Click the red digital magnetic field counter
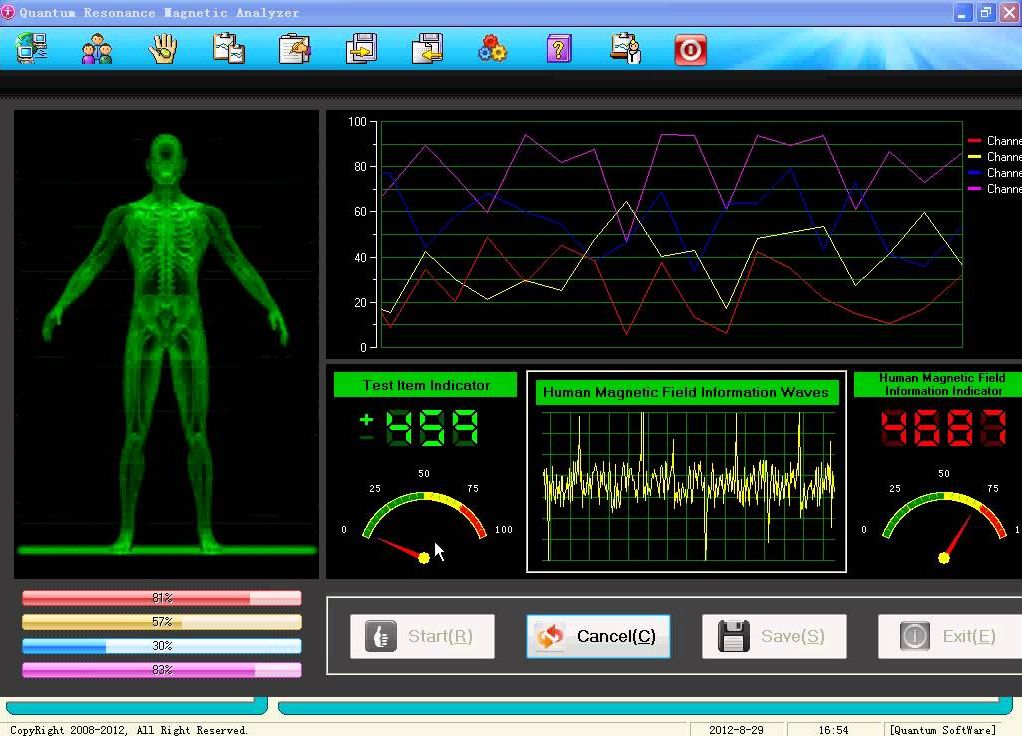Viewport: 1022px width, 736px height. pos(943,428)
